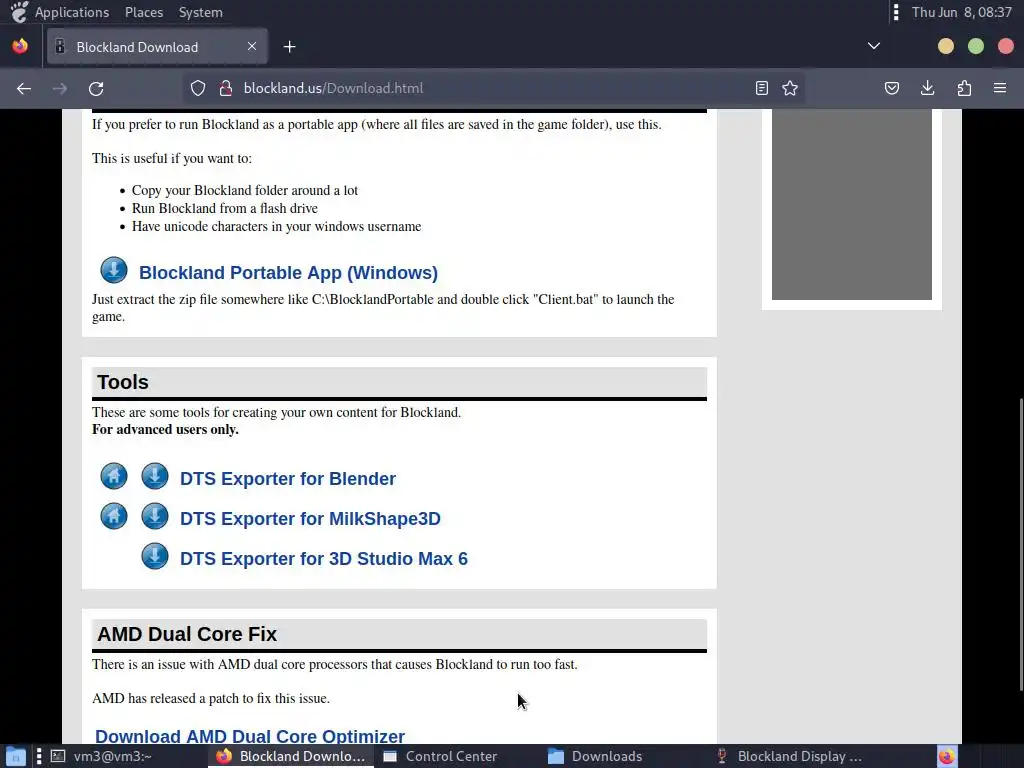
Task: Click the Firefox logo in the tab bar
Action: pos(20,46)
